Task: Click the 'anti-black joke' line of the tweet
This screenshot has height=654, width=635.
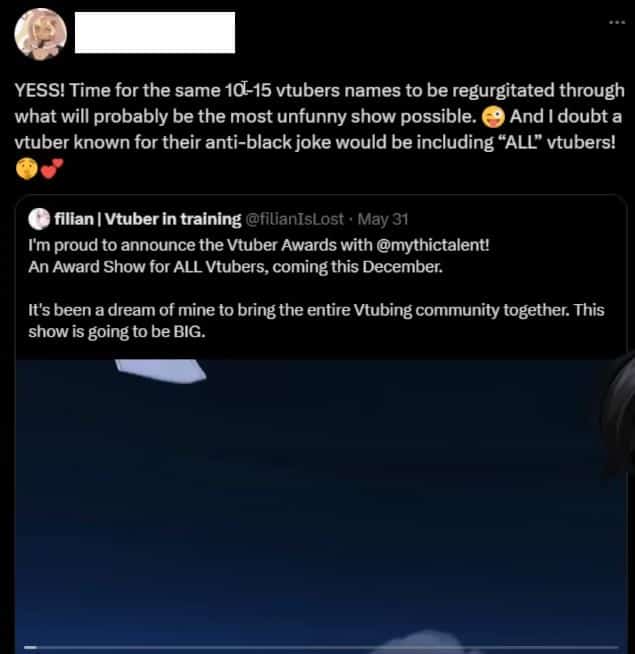Action: click(315, 143)
